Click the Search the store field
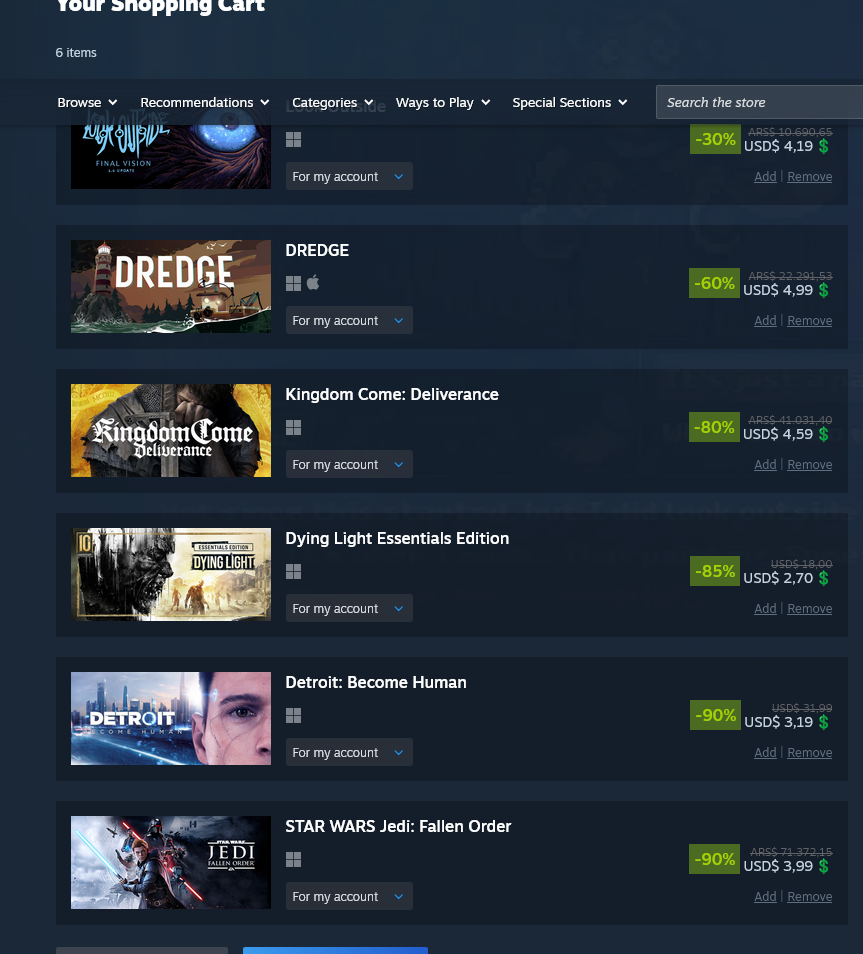863x954 pixels. tap(760, 102)
